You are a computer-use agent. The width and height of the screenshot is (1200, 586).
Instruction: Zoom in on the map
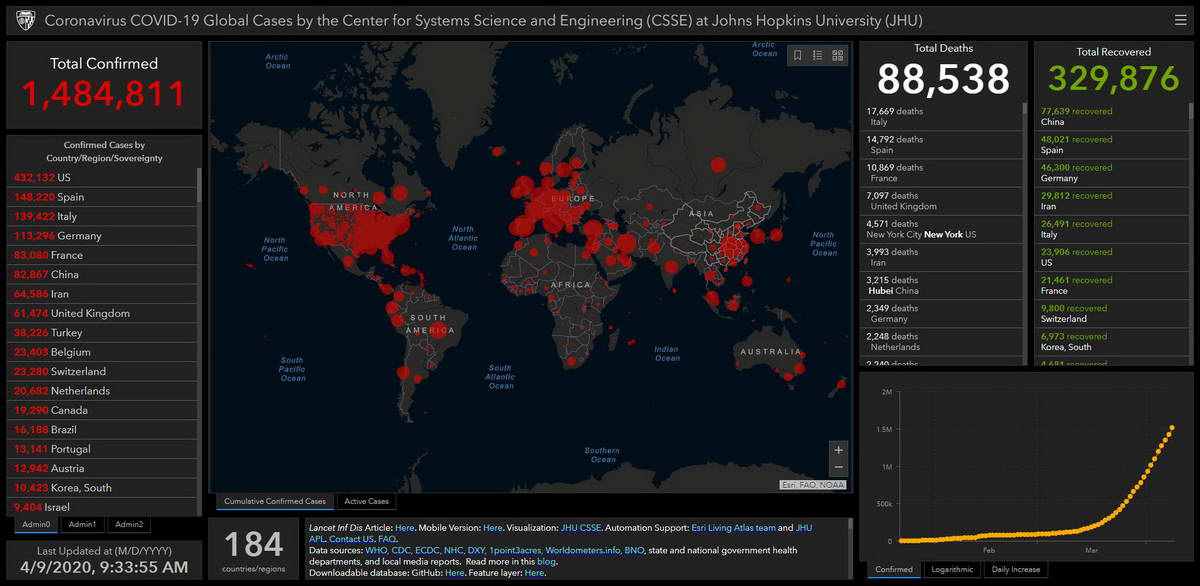pos(838,450)
